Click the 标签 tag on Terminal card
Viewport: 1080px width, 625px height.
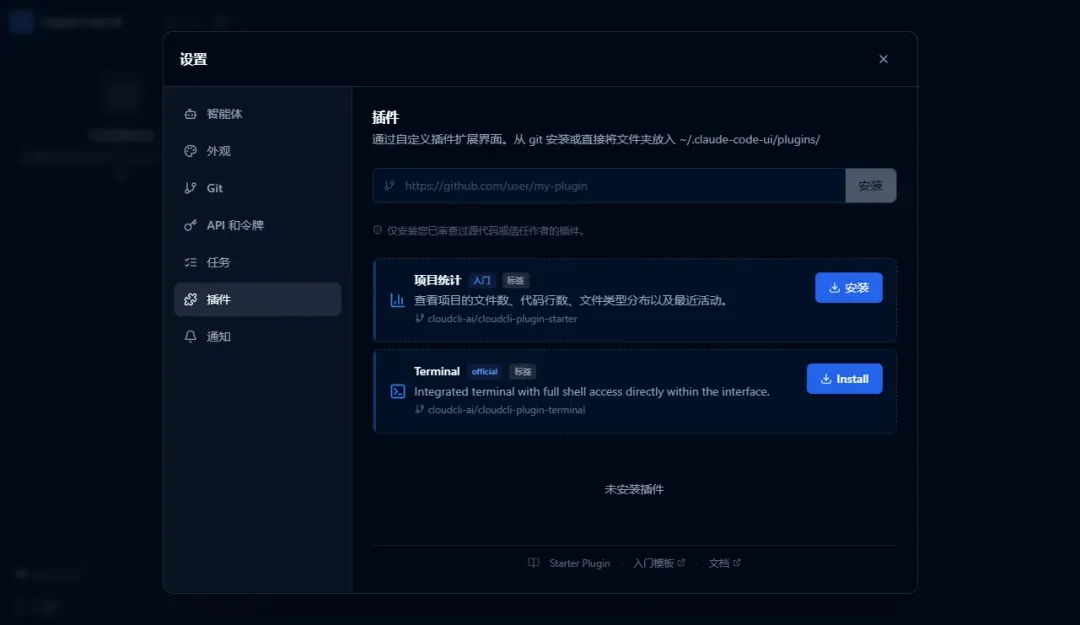[x=523, y=371]
